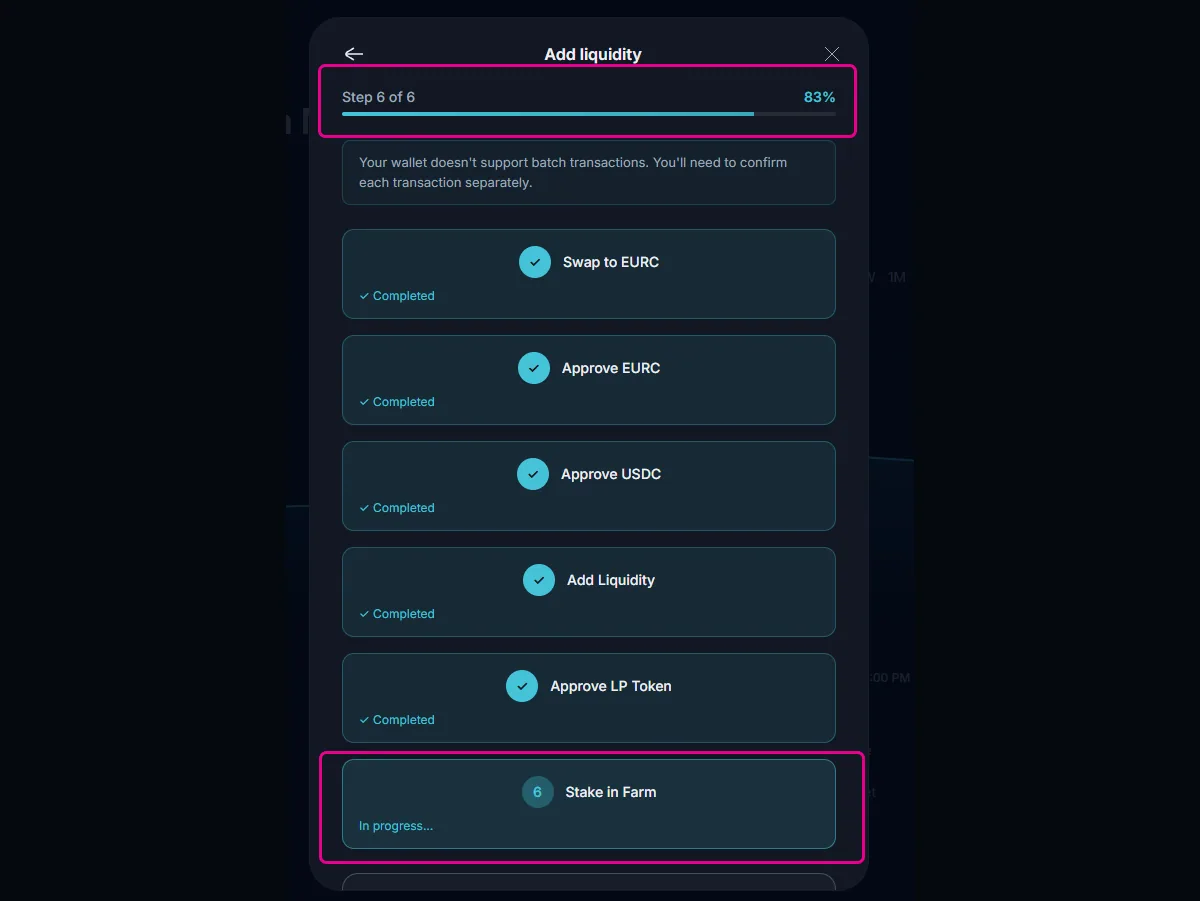Click the Step 6 of 6 label

pos(378,97)
